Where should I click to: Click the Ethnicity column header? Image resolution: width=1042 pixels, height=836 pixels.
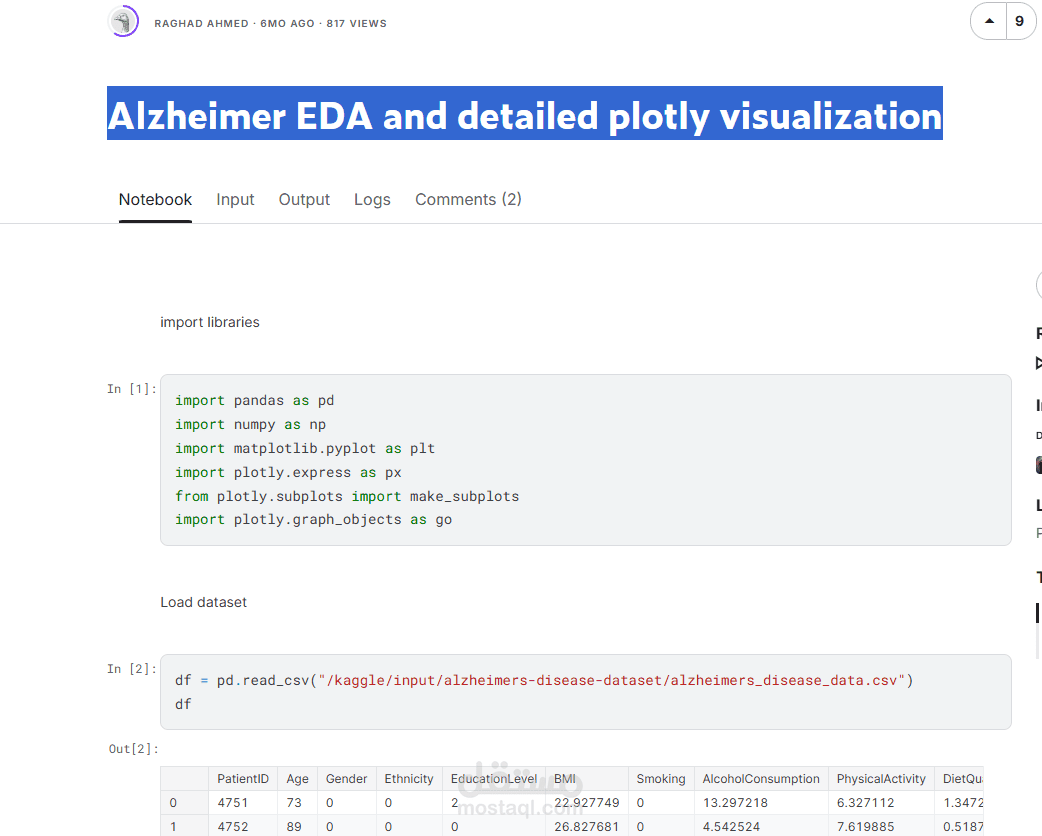409,779
